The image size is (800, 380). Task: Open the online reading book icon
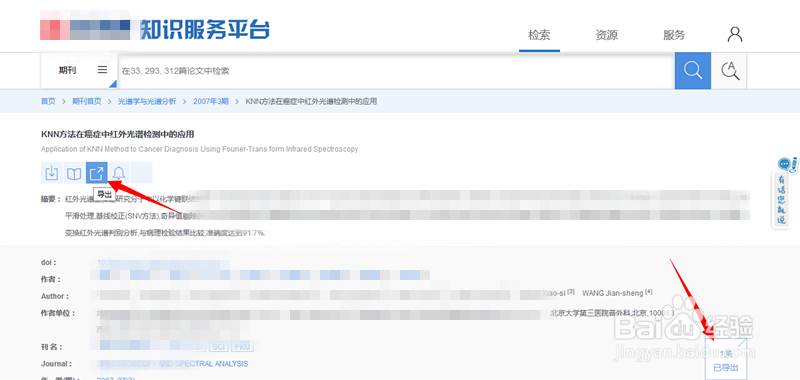click(x=74, y=173)
